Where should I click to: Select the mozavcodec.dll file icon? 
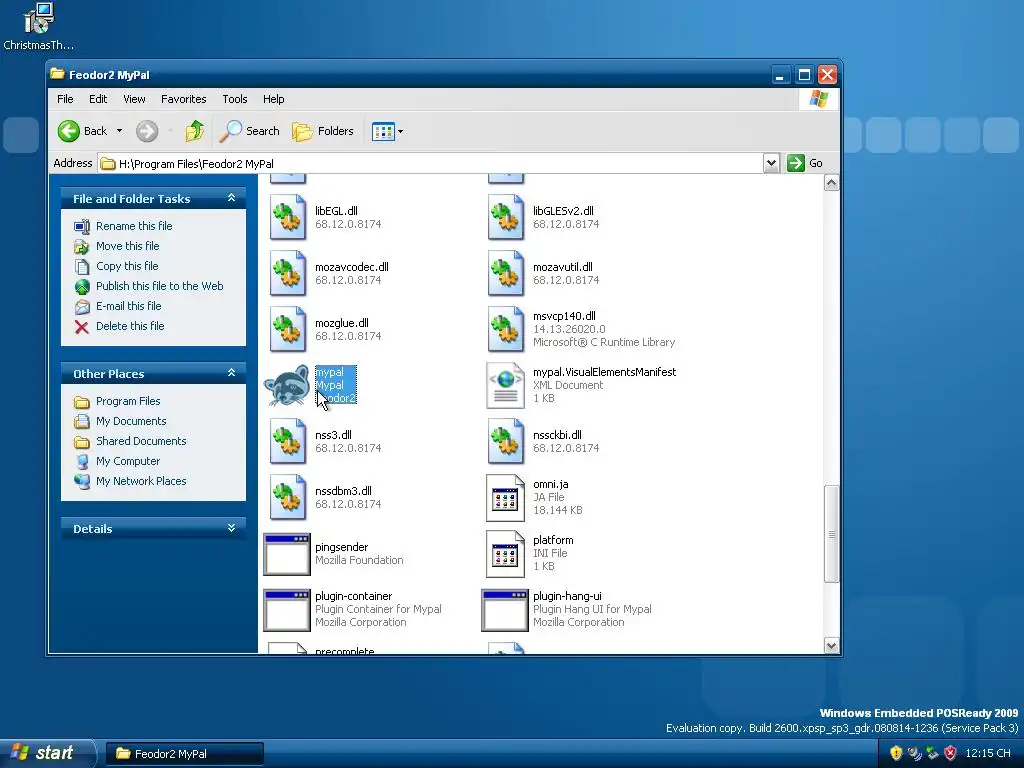(288, 274)
